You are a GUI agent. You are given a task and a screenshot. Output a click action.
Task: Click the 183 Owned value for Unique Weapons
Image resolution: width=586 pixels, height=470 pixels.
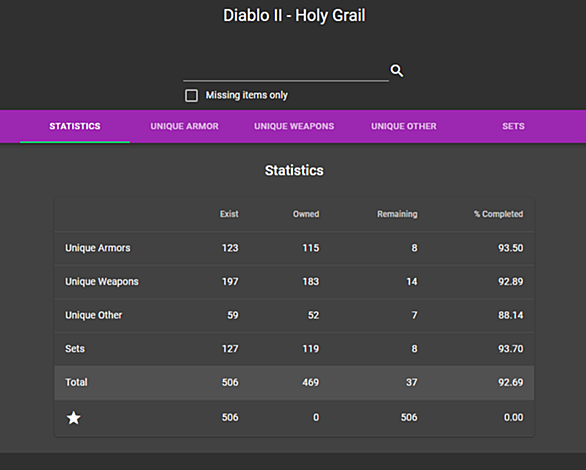(x=311, y=282)
